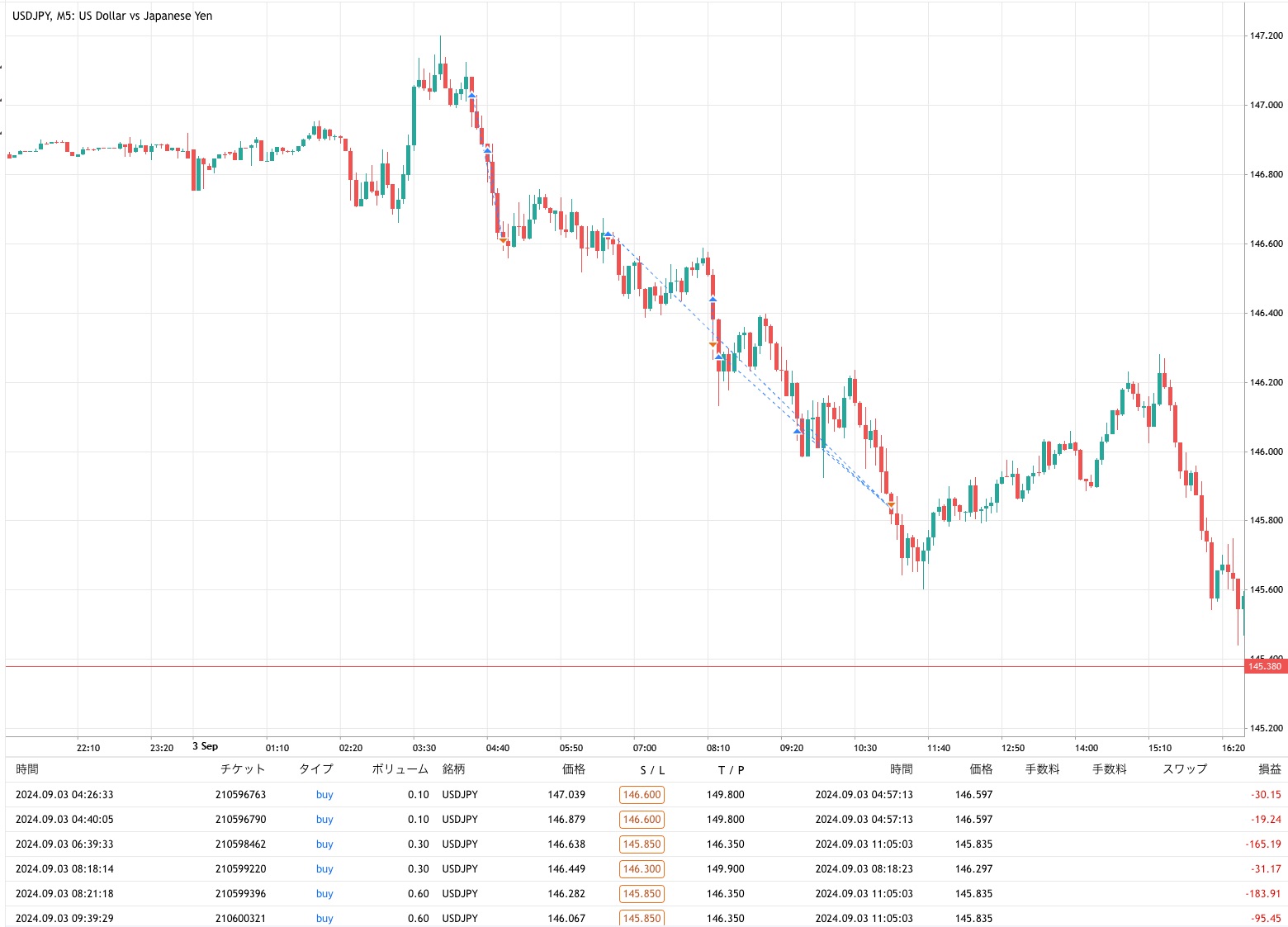Click the blue buy arrow at 146.879 entry
Screen dimensions: 1288x927
coord(487,150)
